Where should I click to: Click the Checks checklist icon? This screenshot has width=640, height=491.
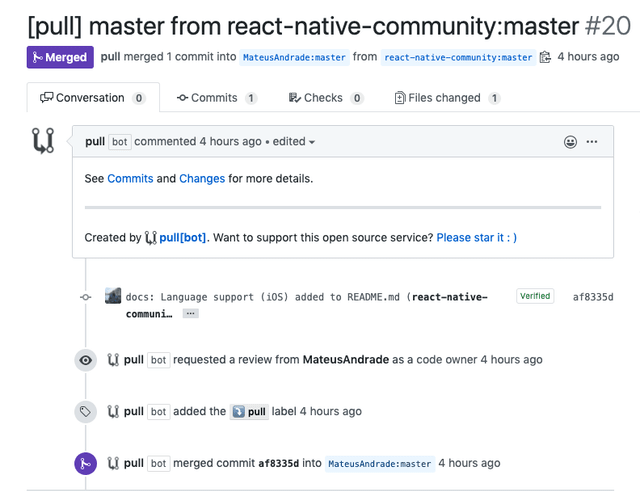(x=295, y=98)
